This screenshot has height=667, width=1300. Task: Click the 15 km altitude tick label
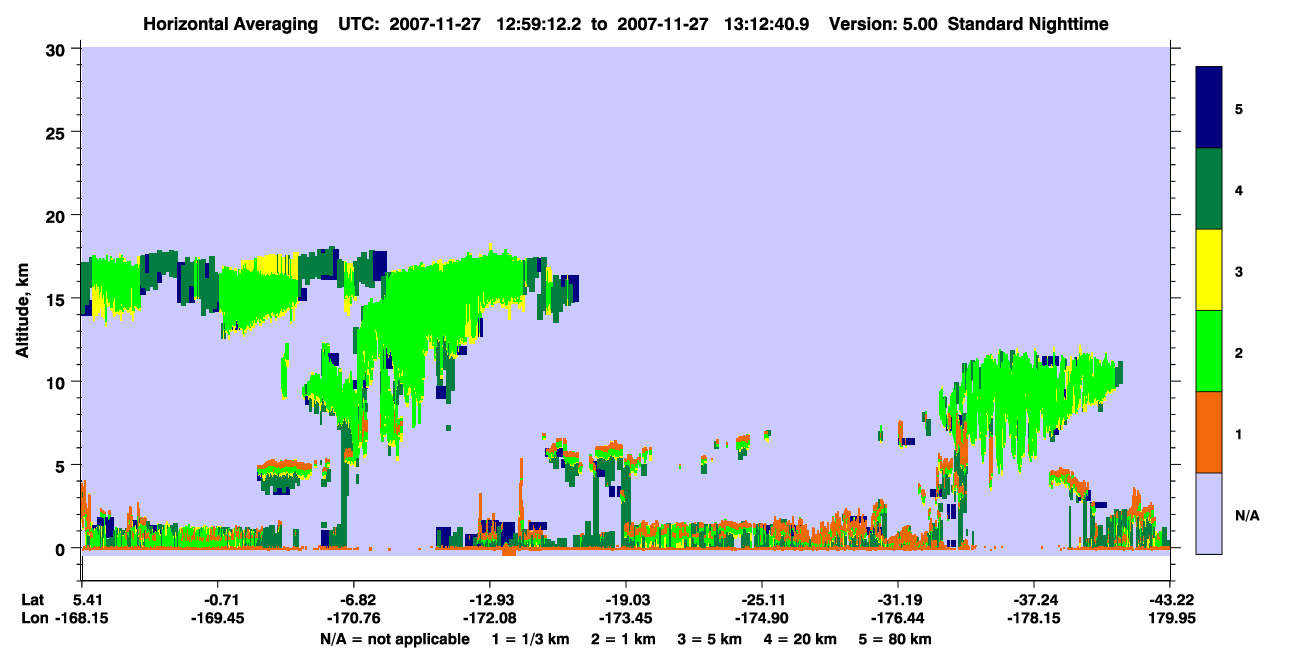click(58, 299)
